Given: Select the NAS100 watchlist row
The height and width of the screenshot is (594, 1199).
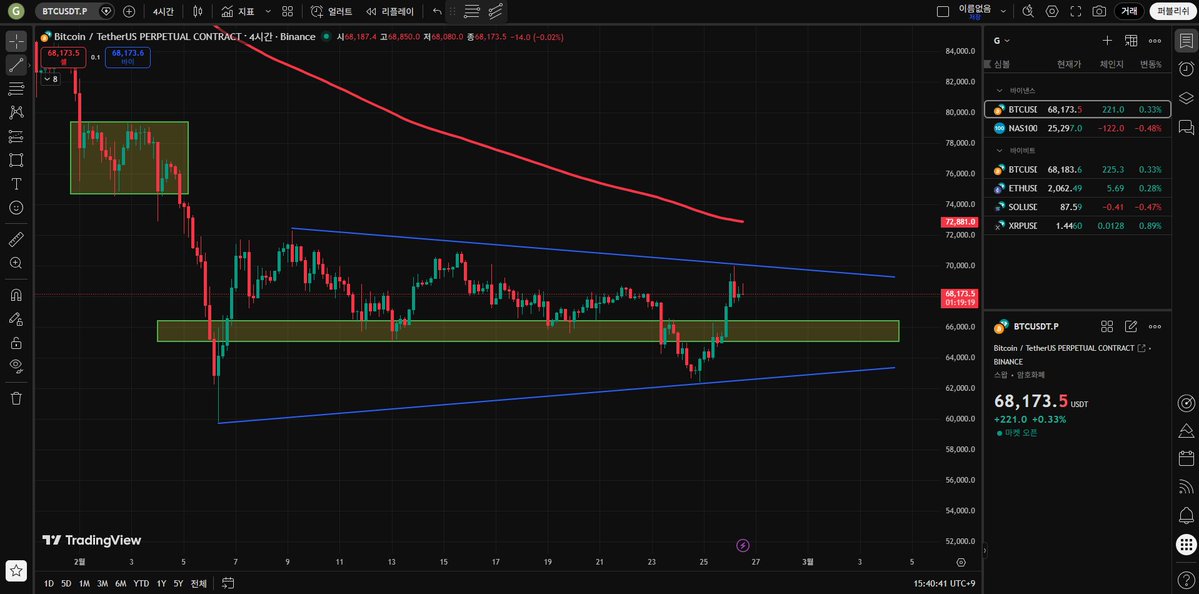Looking at the screenshot, I should pos(1077,128).
